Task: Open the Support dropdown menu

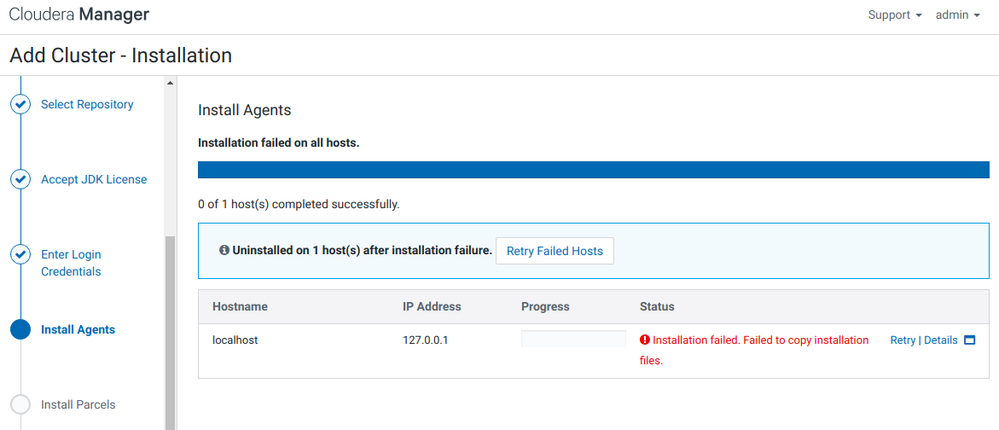Action: coord(895,16)
